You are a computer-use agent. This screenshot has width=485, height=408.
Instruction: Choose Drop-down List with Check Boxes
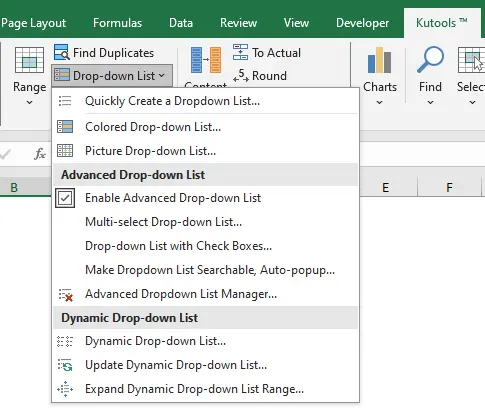(206, 246)
